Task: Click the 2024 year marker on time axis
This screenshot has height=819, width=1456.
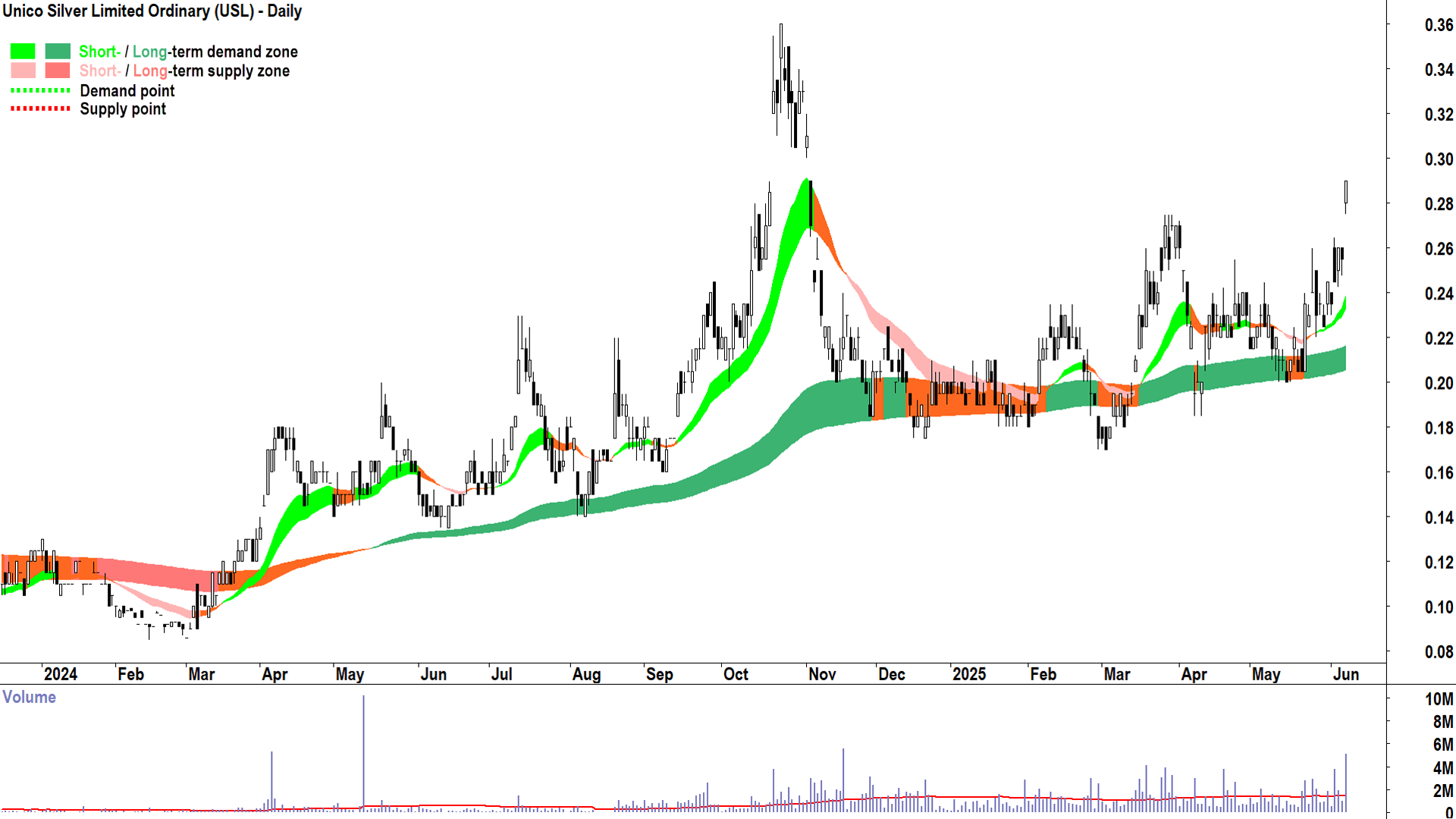Action: [x=61, y=674]
